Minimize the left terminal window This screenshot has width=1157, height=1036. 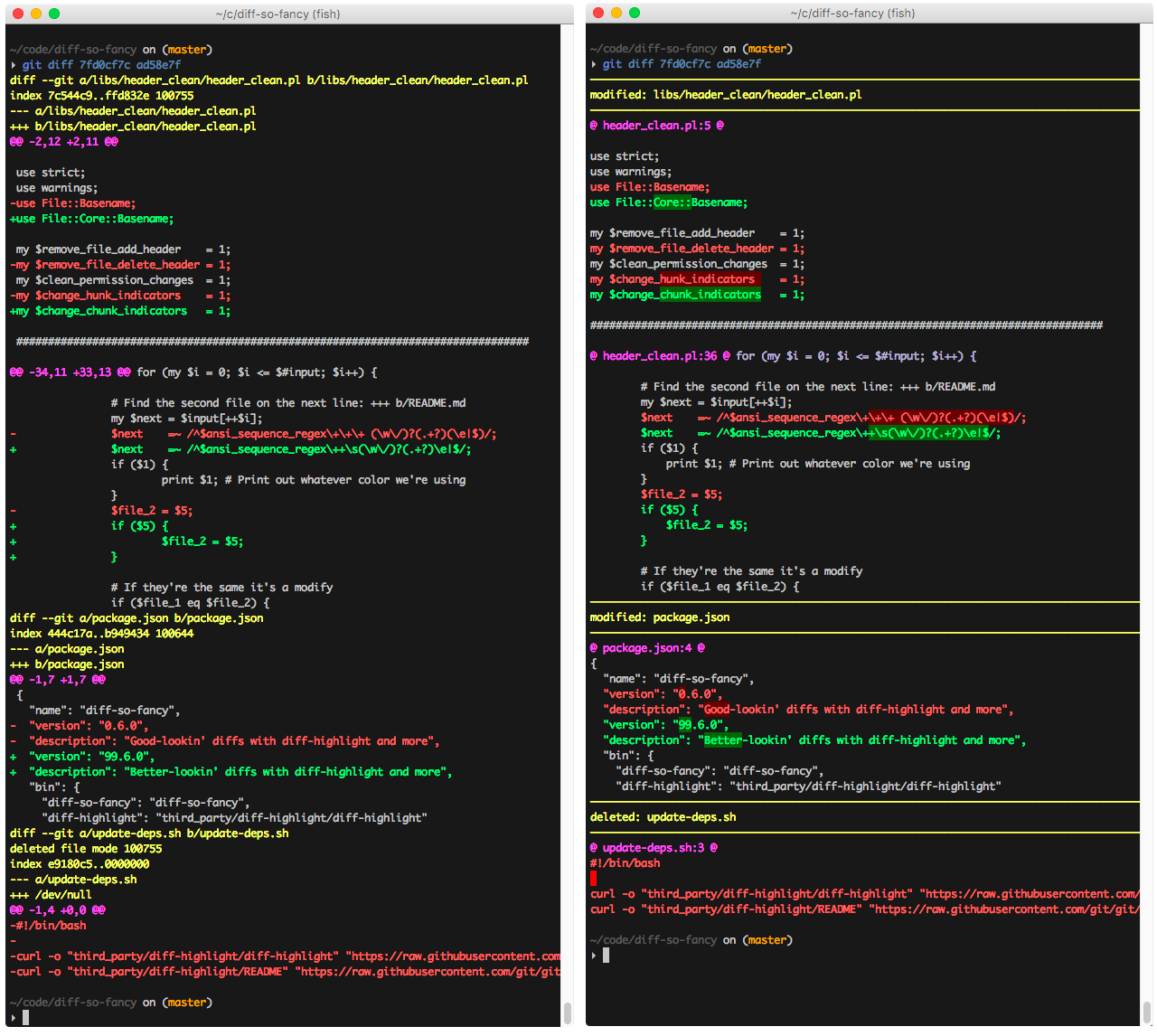point(36,14)
